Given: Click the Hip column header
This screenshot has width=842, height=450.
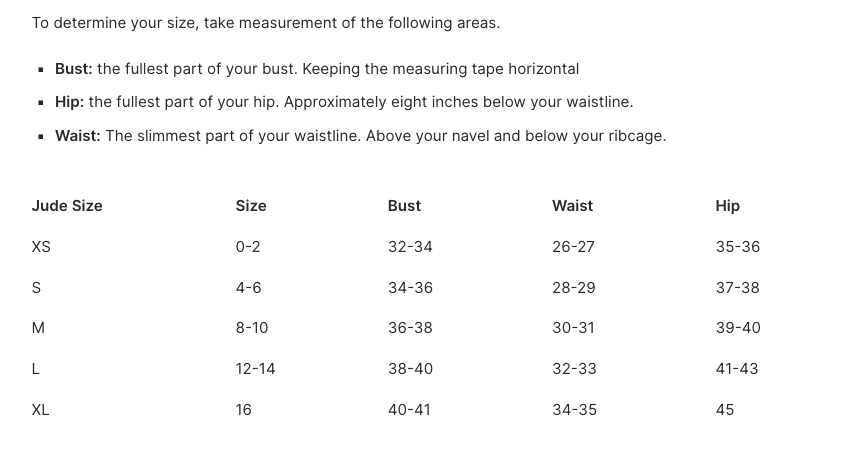Looking at the screenshot, I should click(728, 206).
